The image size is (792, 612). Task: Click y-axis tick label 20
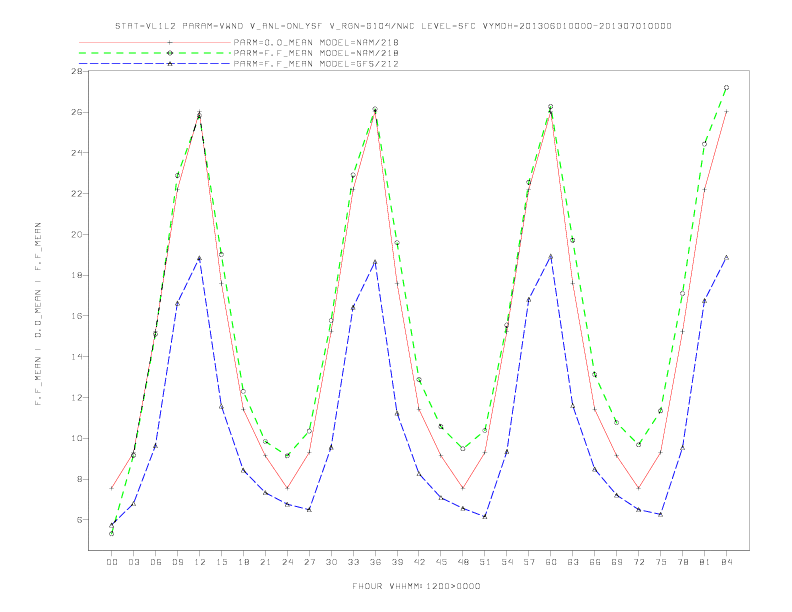click(x=77, y=234)
